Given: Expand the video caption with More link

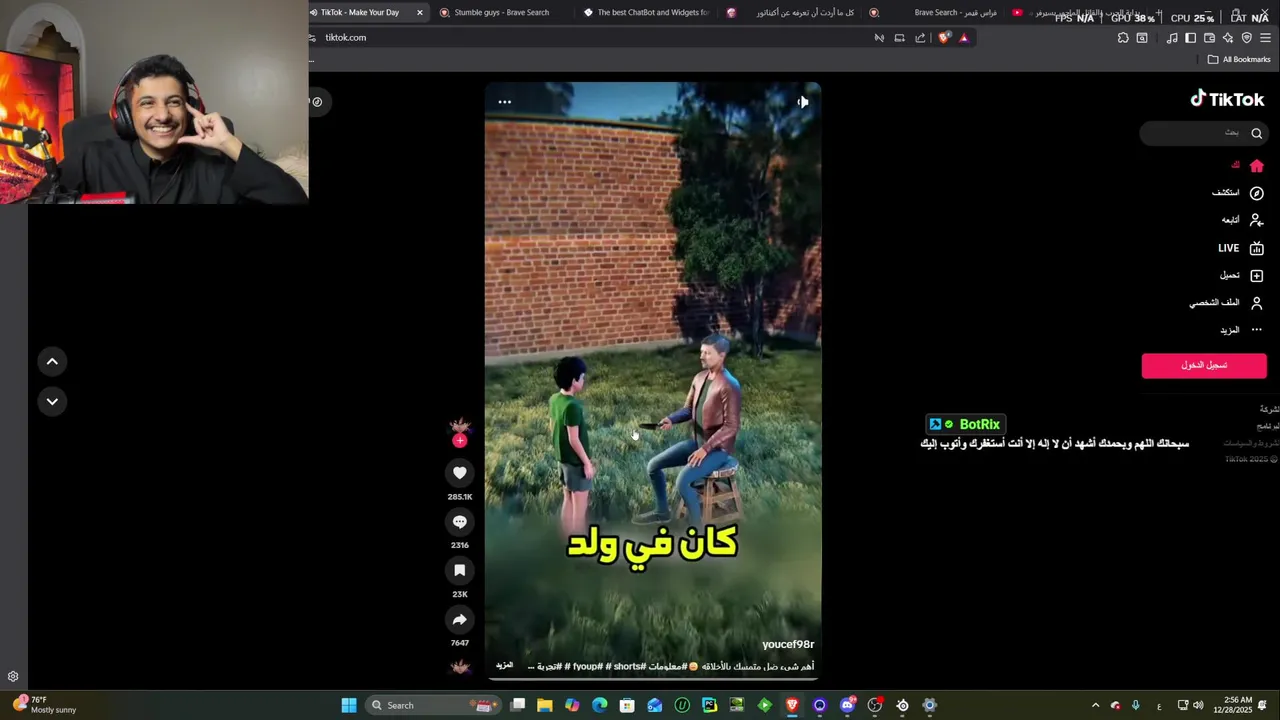Looking at the screenshot, I should point(505,666).
